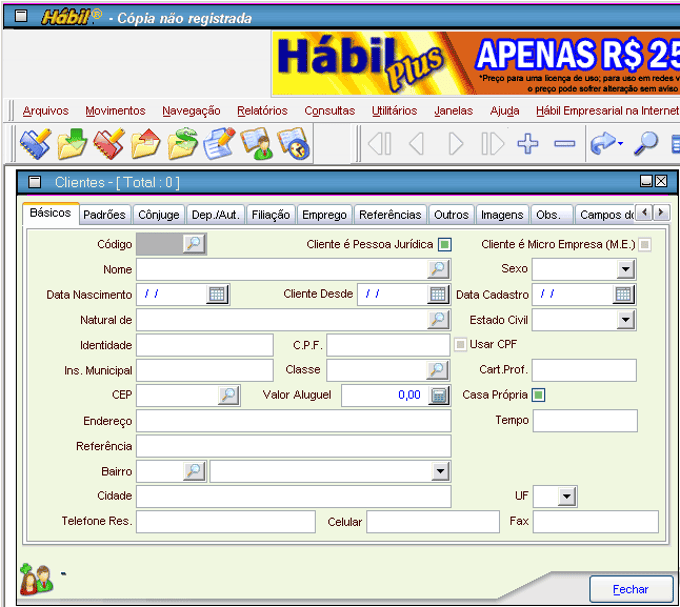Open the Movimentos menu
The height and width of the screenshot is (607, 680).
point(115,111)
